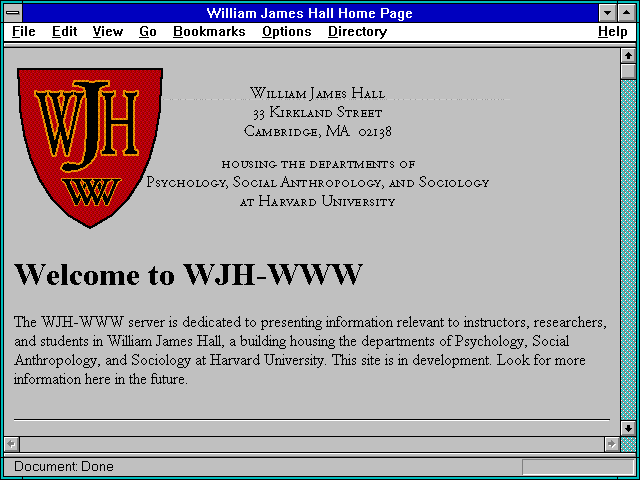Open the Bookmarks menu

click(209, 32)
